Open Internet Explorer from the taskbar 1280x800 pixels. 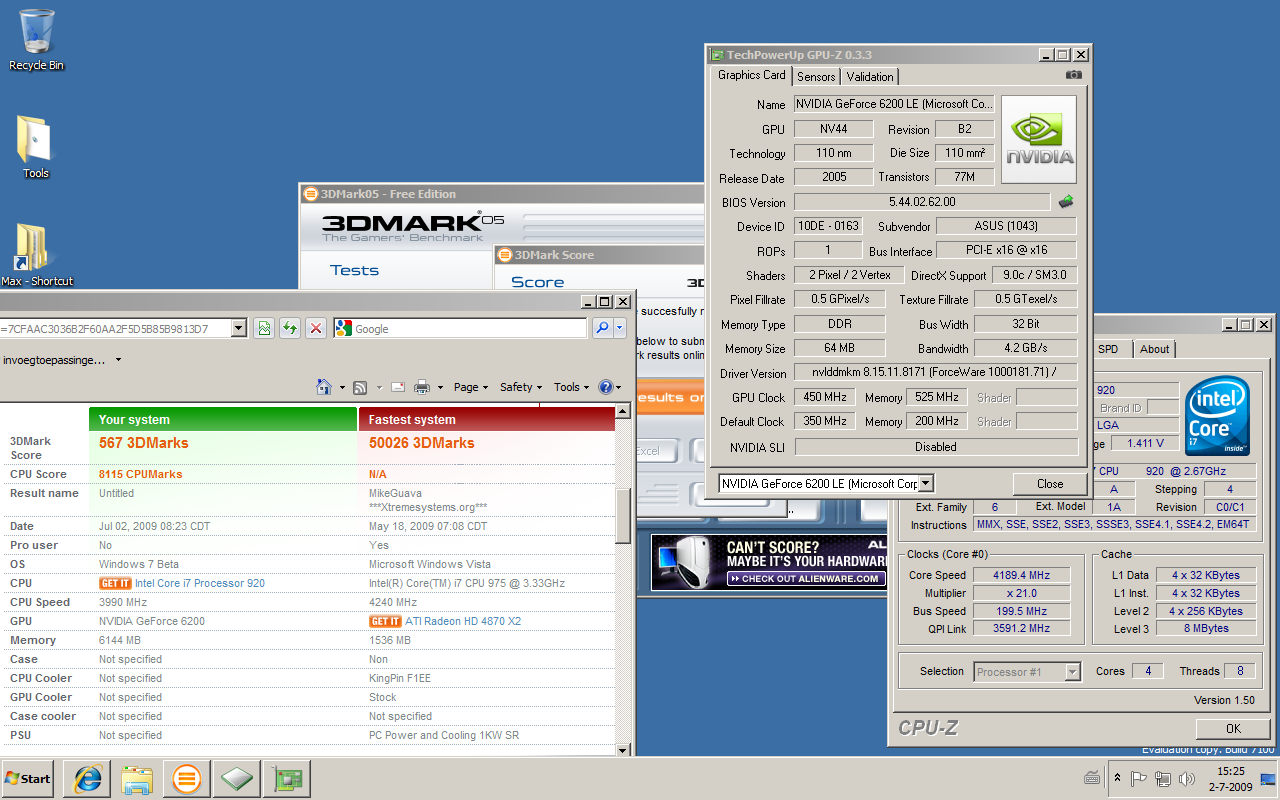point(87,779)
